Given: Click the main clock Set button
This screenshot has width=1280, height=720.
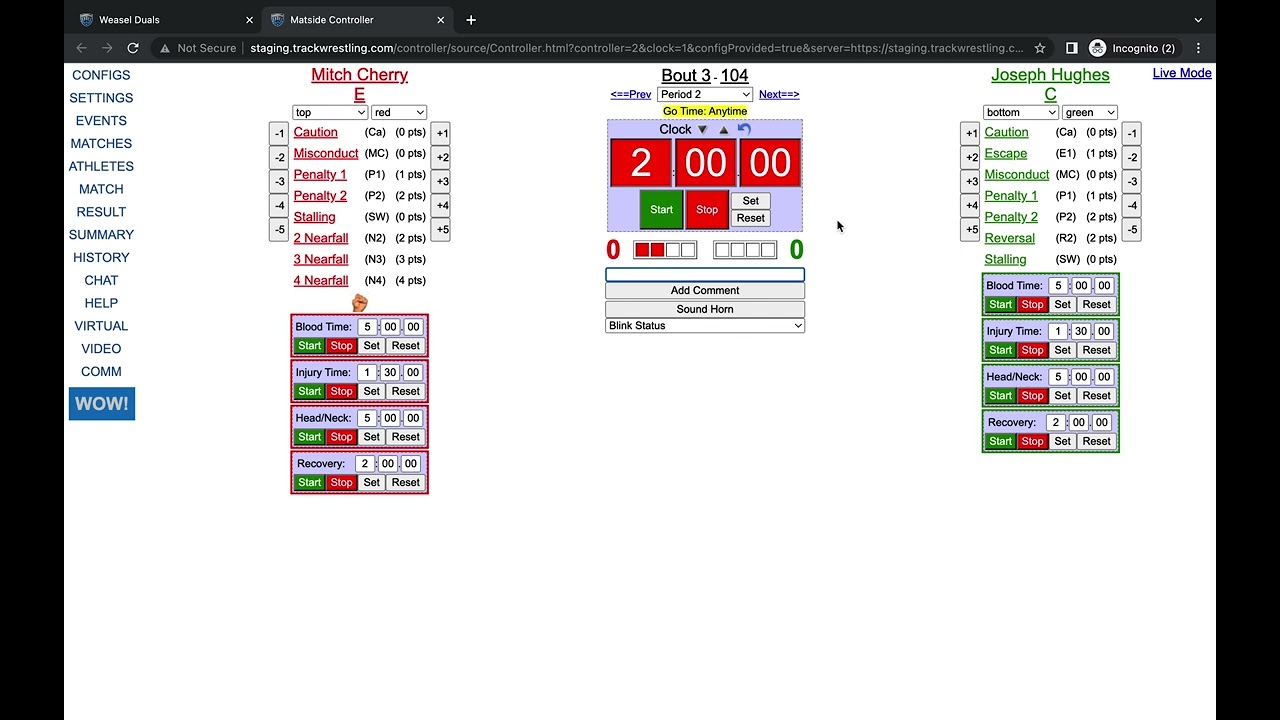Looking at the screenshot, I should tap(751, 201).
